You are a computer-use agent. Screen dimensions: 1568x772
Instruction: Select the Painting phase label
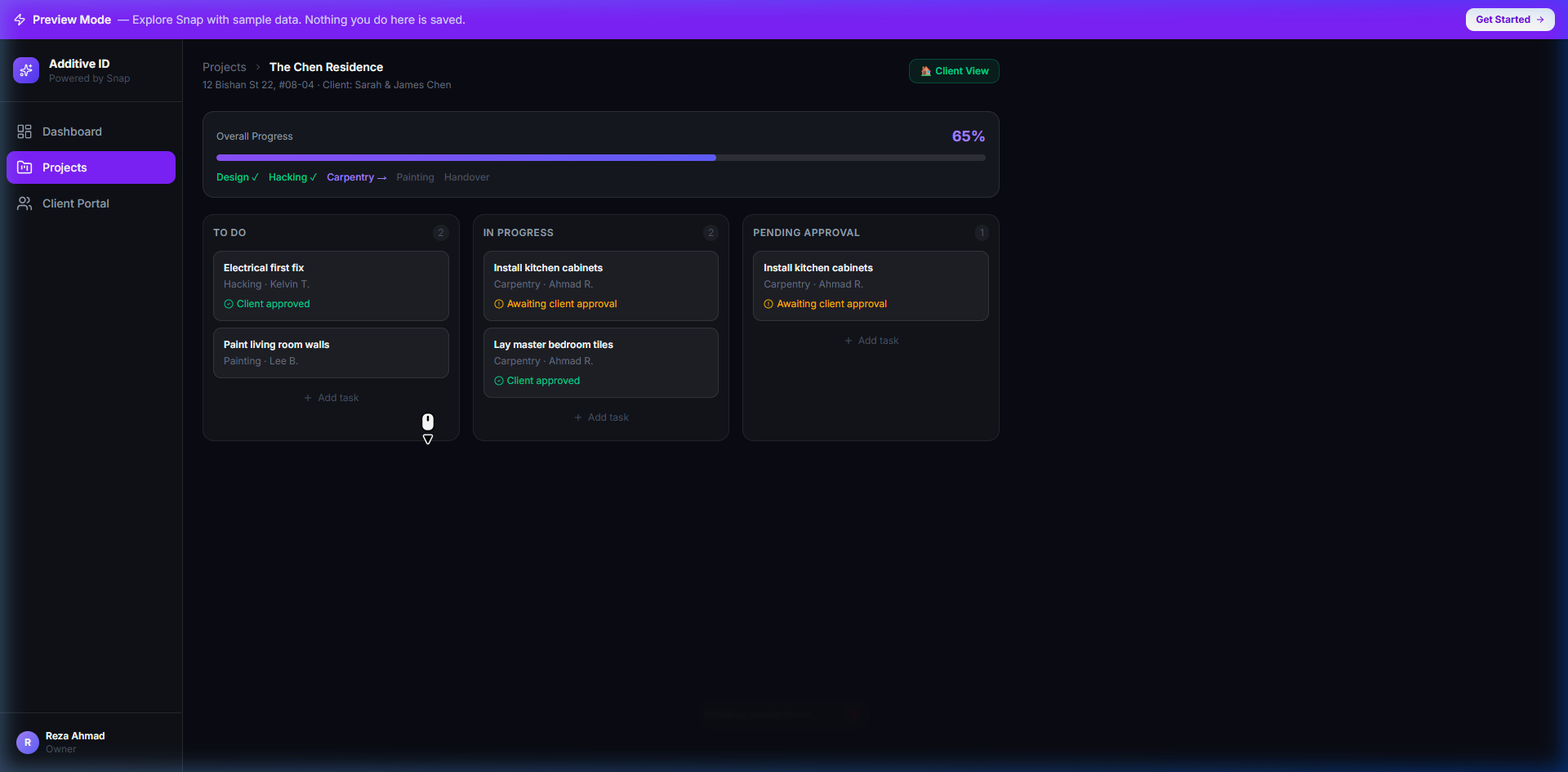415,176
